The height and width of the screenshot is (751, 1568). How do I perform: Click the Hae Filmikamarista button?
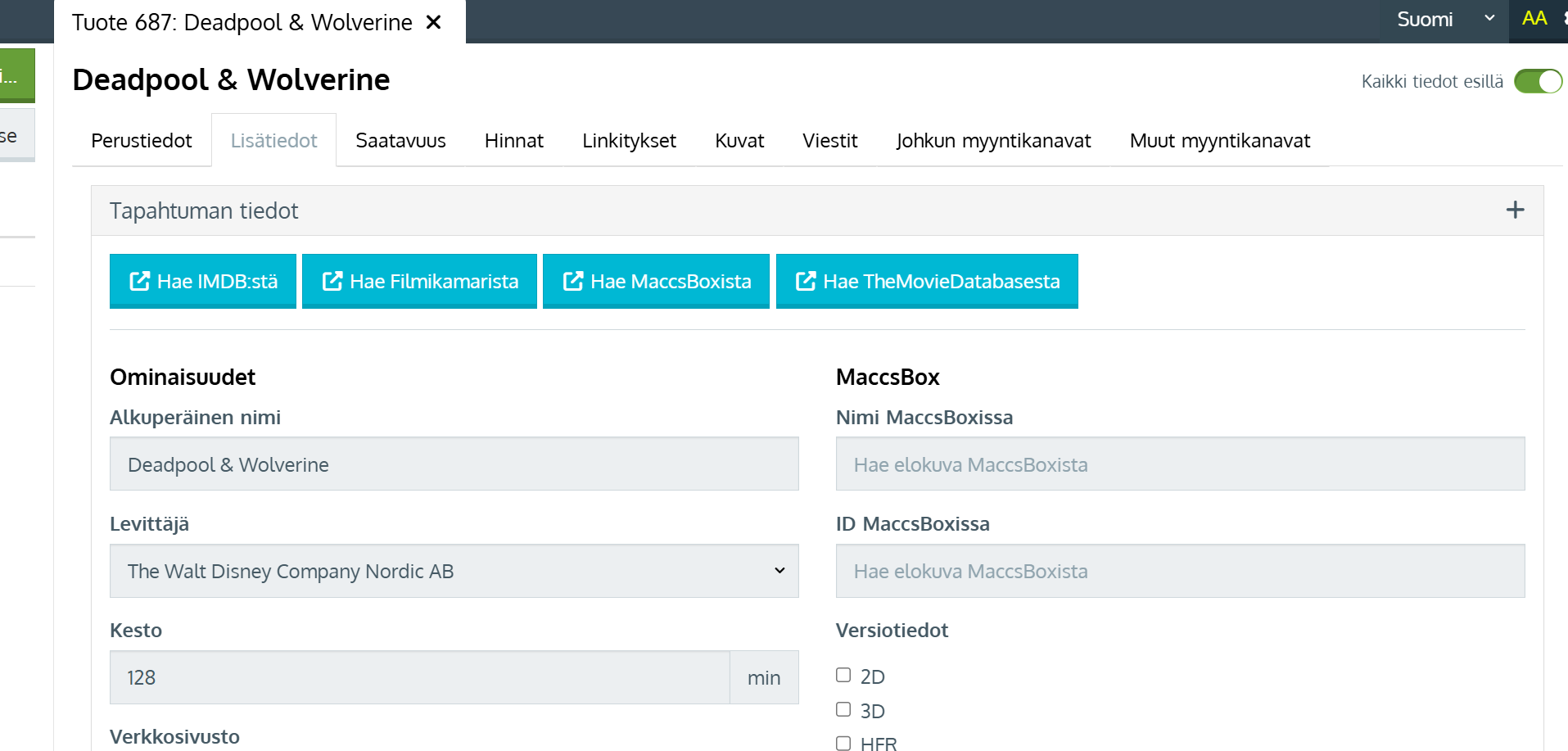tap(419, 281)
